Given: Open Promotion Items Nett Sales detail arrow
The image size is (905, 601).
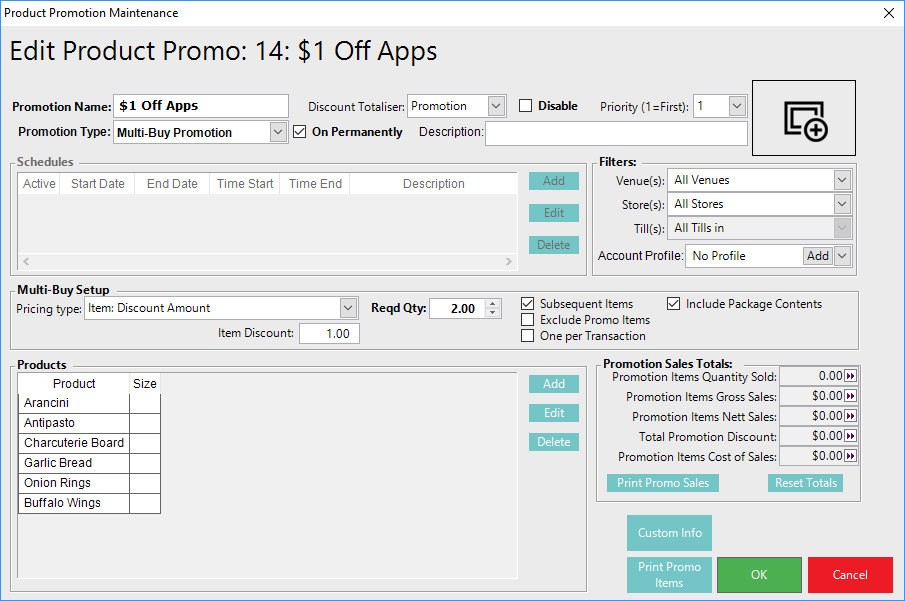Looking at the screenshot, I should point(851,416).
